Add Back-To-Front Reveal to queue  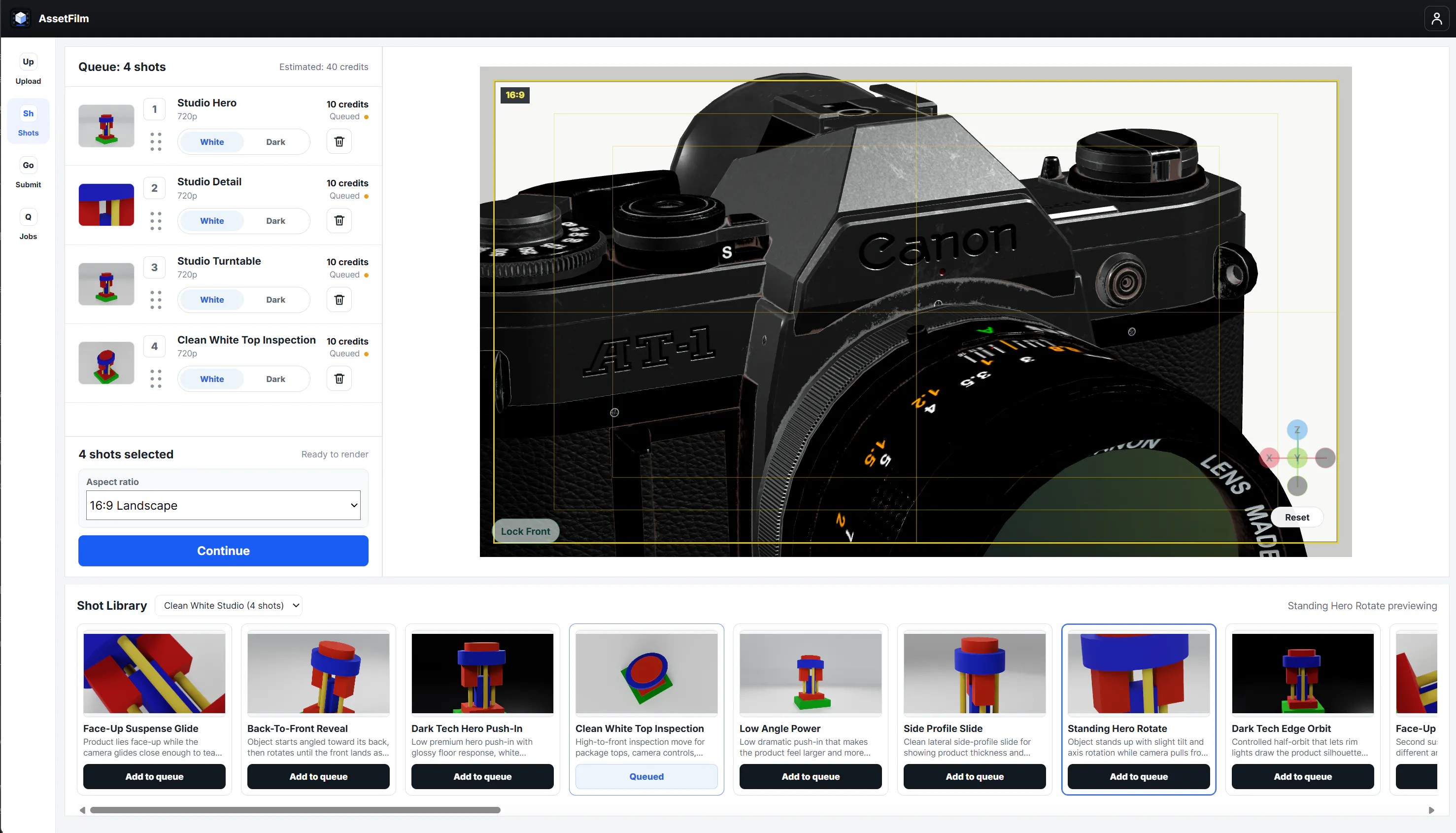coord(318,776)
